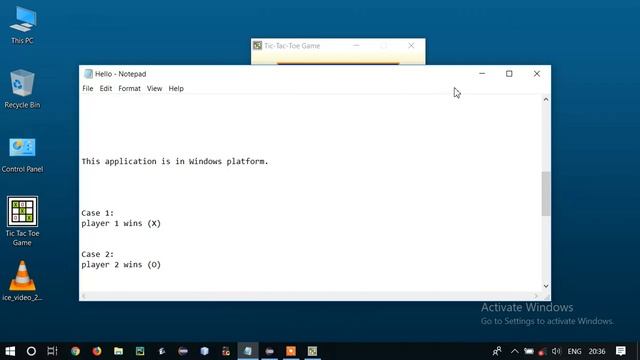Open the Photos app icon in taskbar
Viewport: 640px width, 360px height.
(140, 351)
